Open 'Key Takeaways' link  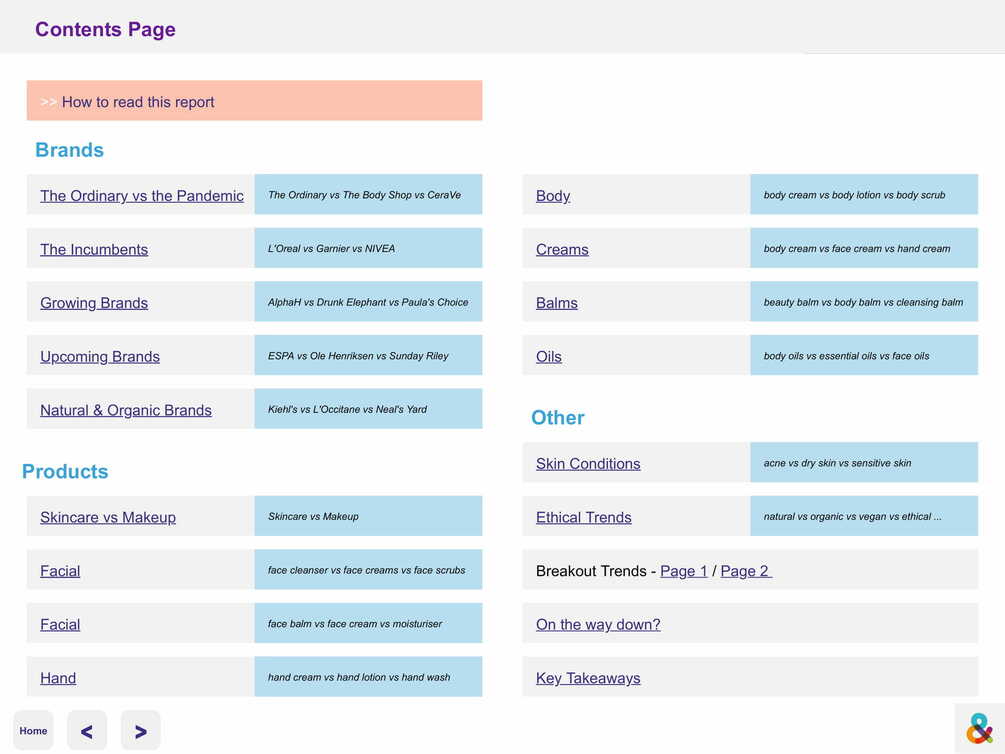point(588,678)
